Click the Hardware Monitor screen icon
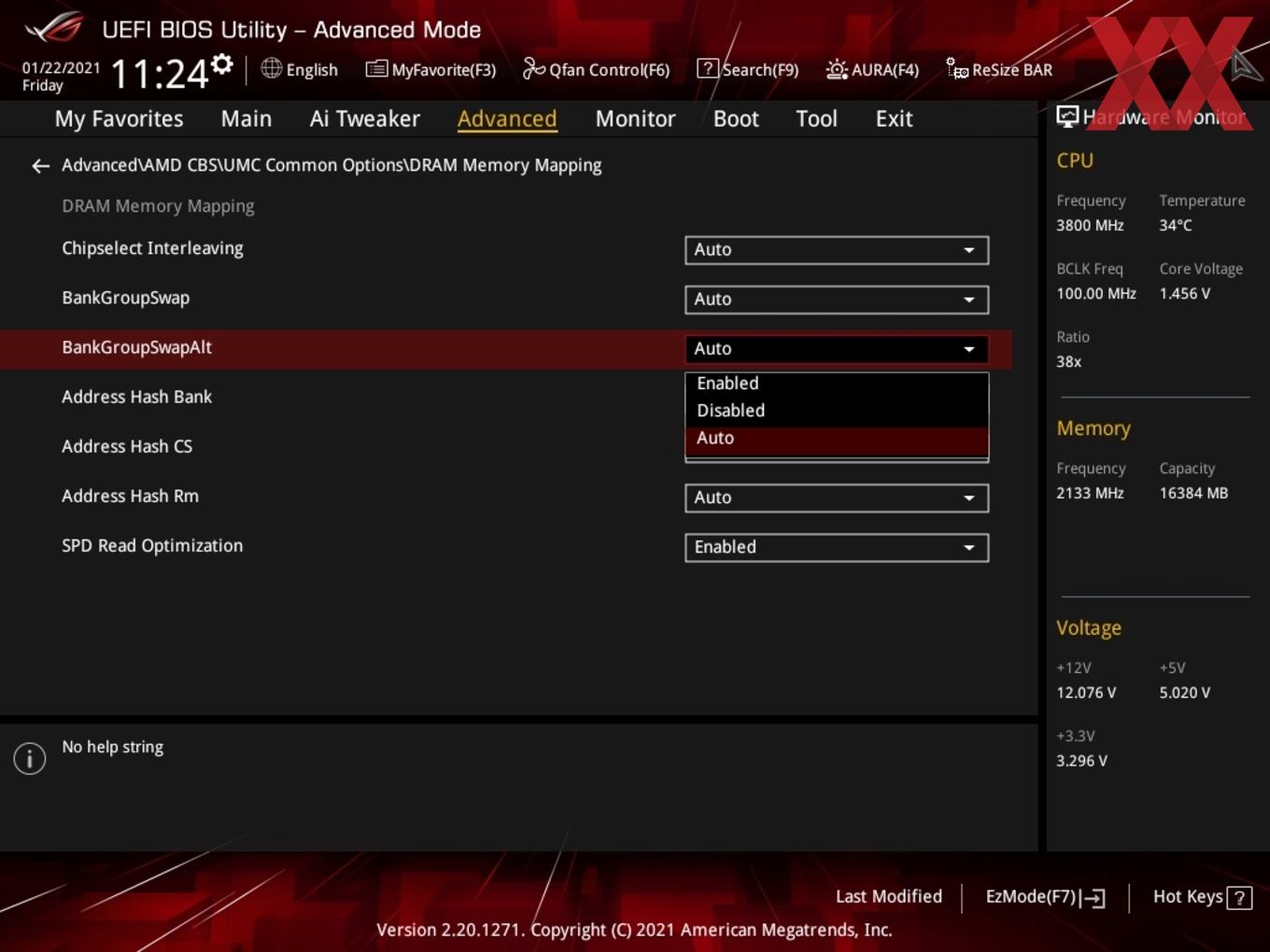 coord(1067,117)
